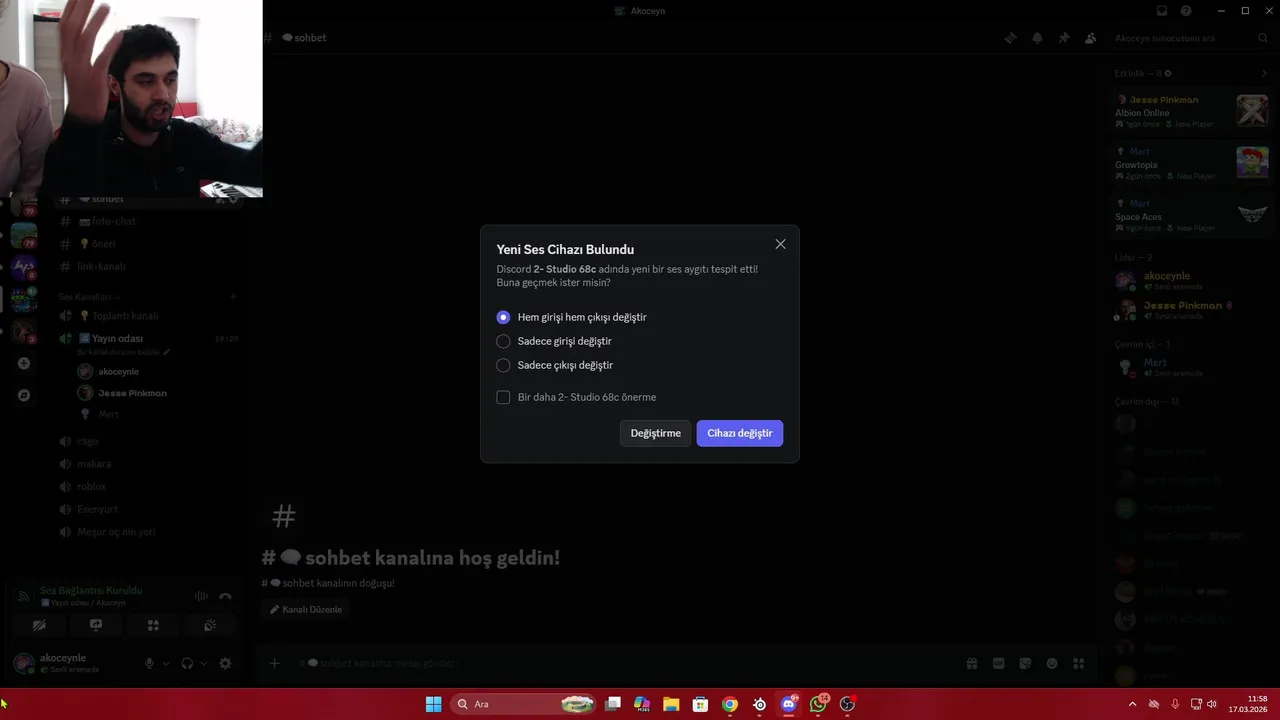Mute the microphone in user panel
Viewport: 1280px width, 720px height.
tap(149, 663)
